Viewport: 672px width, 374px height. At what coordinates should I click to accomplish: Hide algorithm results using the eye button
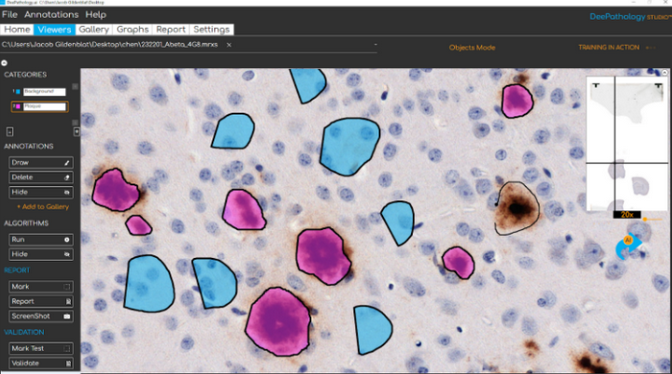click(x=41, y=254)
